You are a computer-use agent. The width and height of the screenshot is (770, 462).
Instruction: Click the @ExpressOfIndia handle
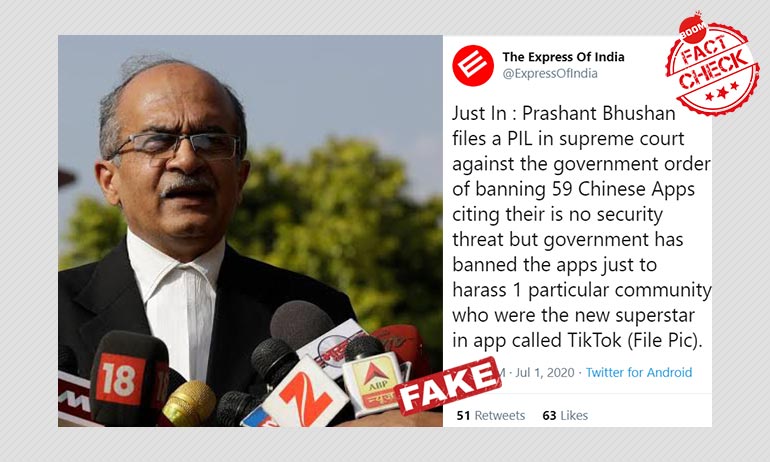tap(550, 74)
